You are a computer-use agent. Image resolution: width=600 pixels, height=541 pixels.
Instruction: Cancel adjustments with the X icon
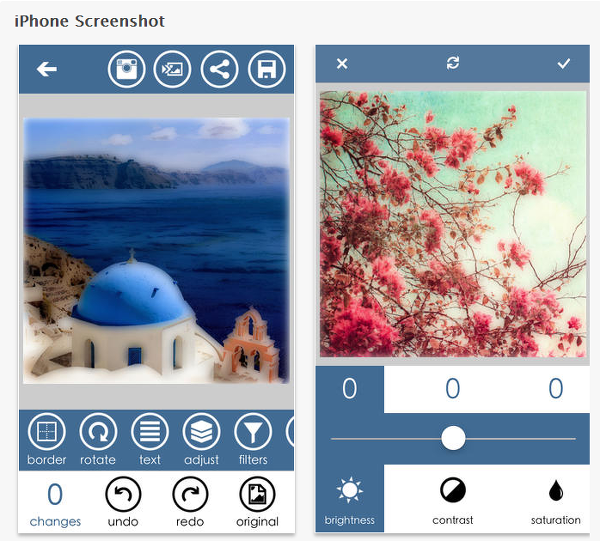tap(342, 64)
